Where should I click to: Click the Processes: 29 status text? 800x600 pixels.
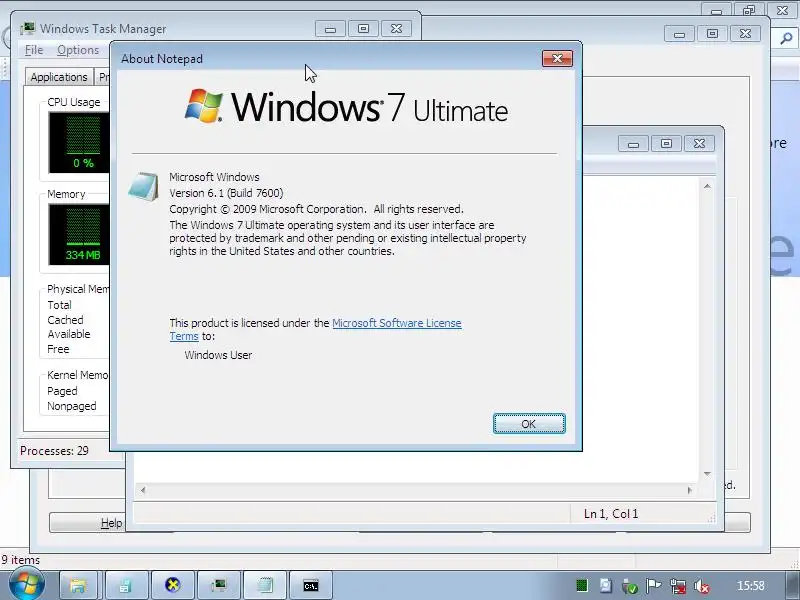click(54, 451)
